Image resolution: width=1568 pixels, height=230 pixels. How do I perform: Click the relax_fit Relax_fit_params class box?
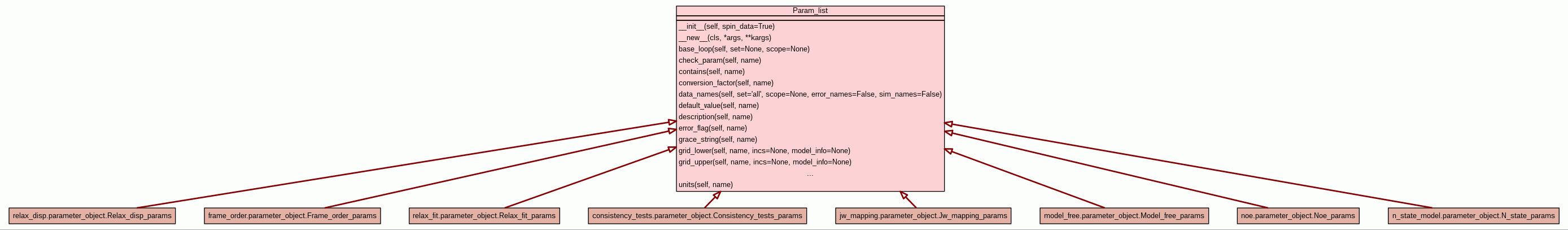click(484, 216)
